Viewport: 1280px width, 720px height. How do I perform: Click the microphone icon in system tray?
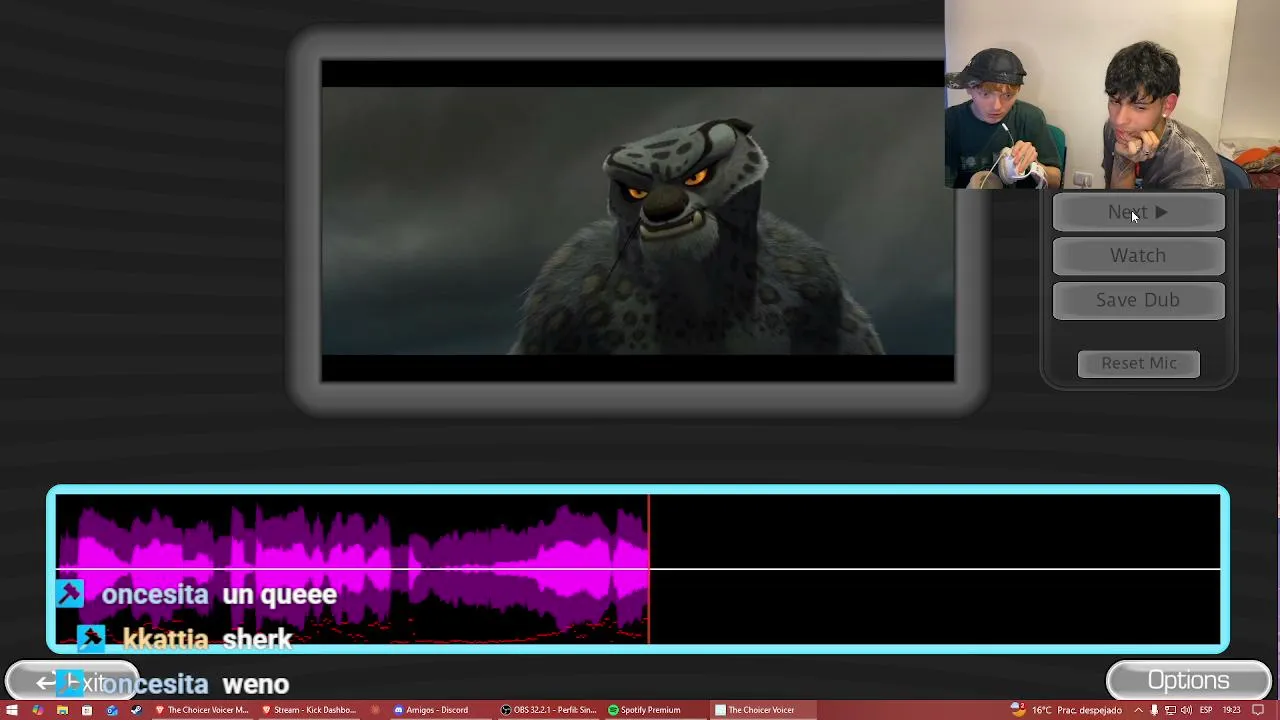point(1154,710)
